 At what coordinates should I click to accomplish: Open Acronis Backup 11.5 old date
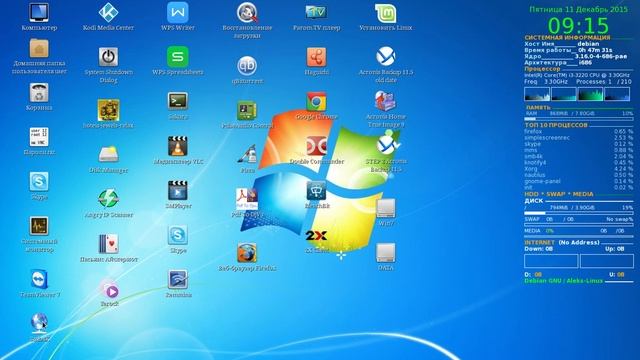[386, 57]
